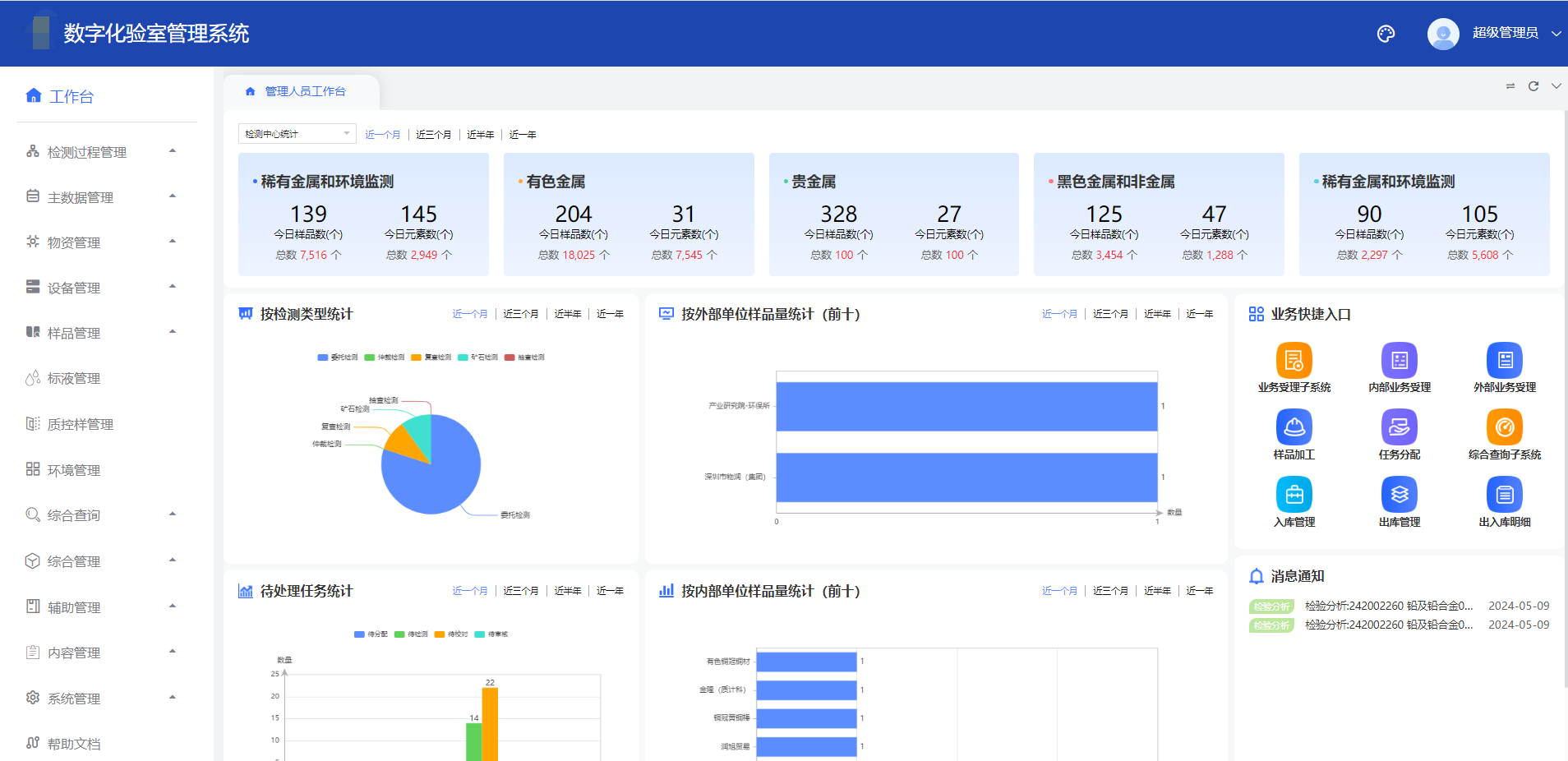The width and height of the screenshot is (1568, 761).
Task: Open the tab options chevron dropdown
Action: tap(1556, 85)
